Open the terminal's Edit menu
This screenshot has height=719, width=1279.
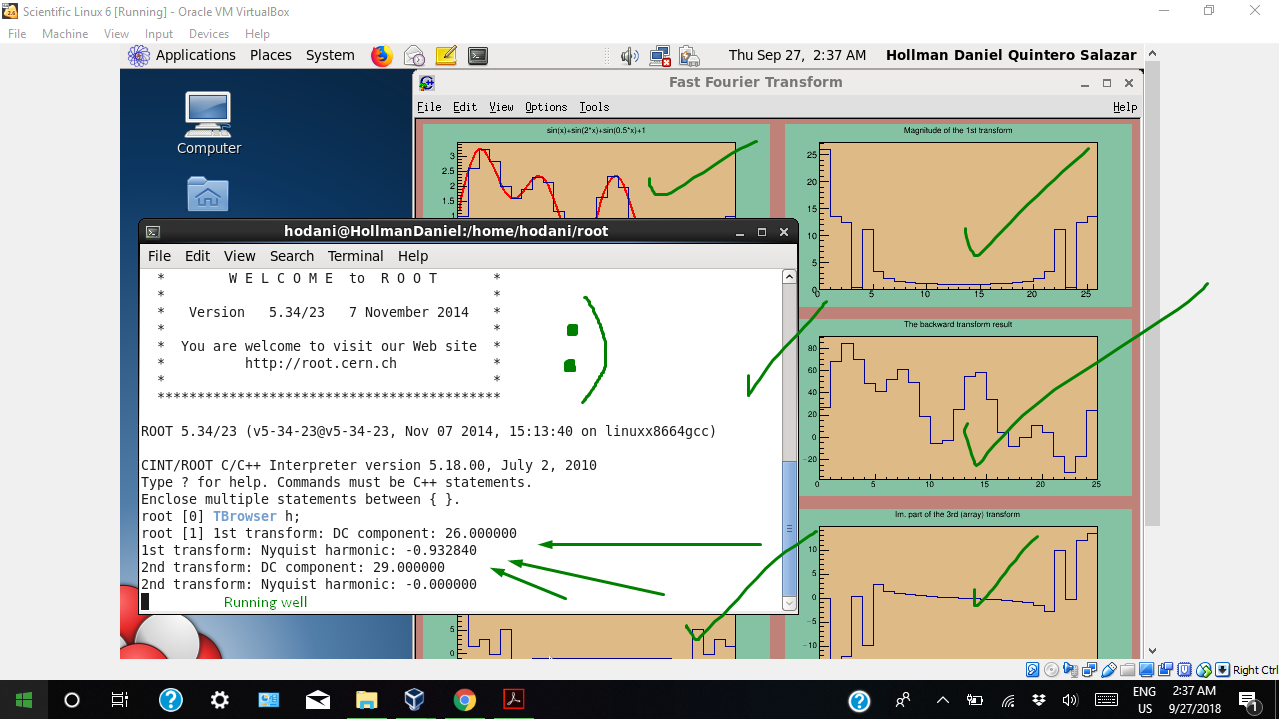click(x=198, y=256)
